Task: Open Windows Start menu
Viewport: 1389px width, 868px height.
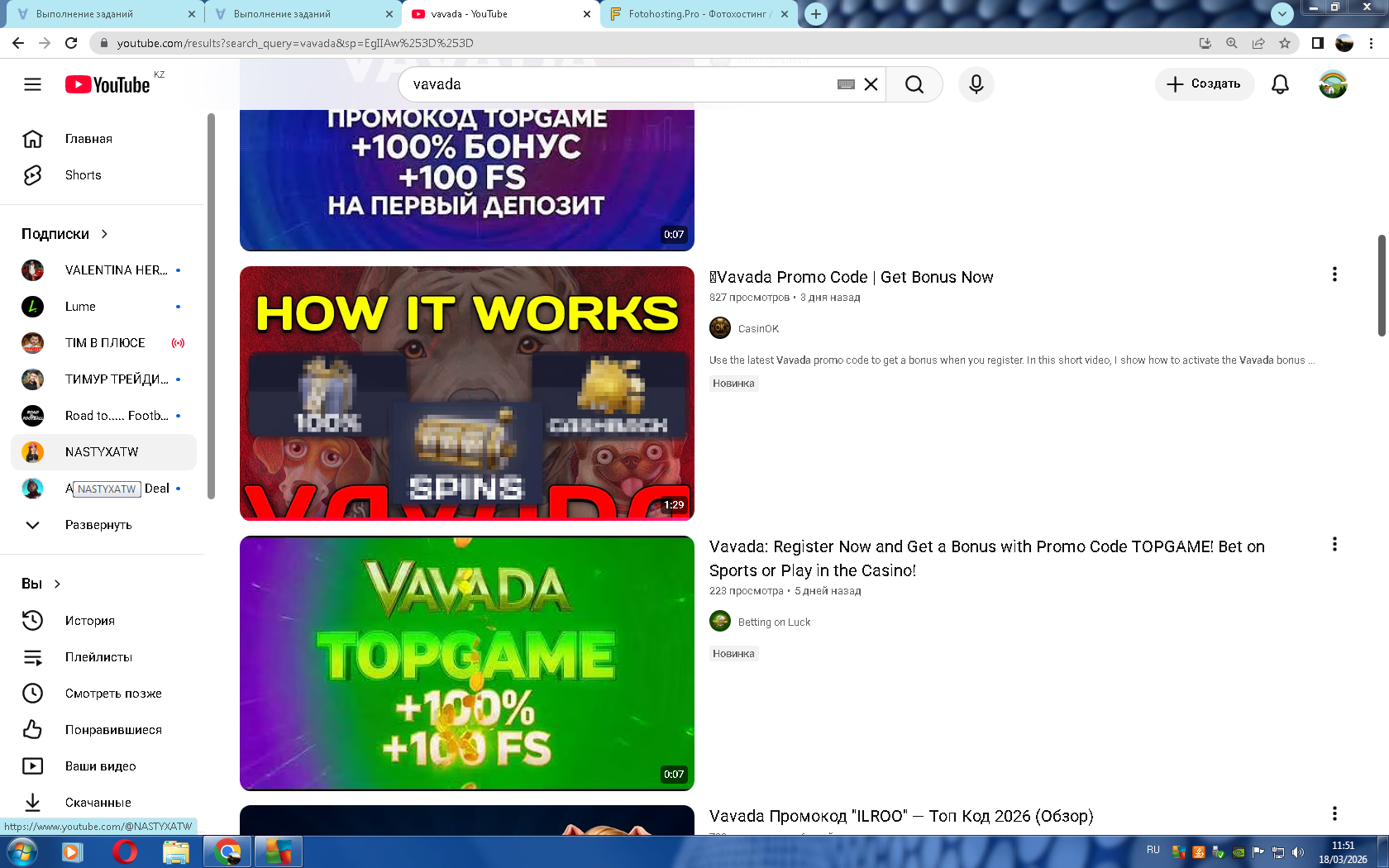Action: 21,851
